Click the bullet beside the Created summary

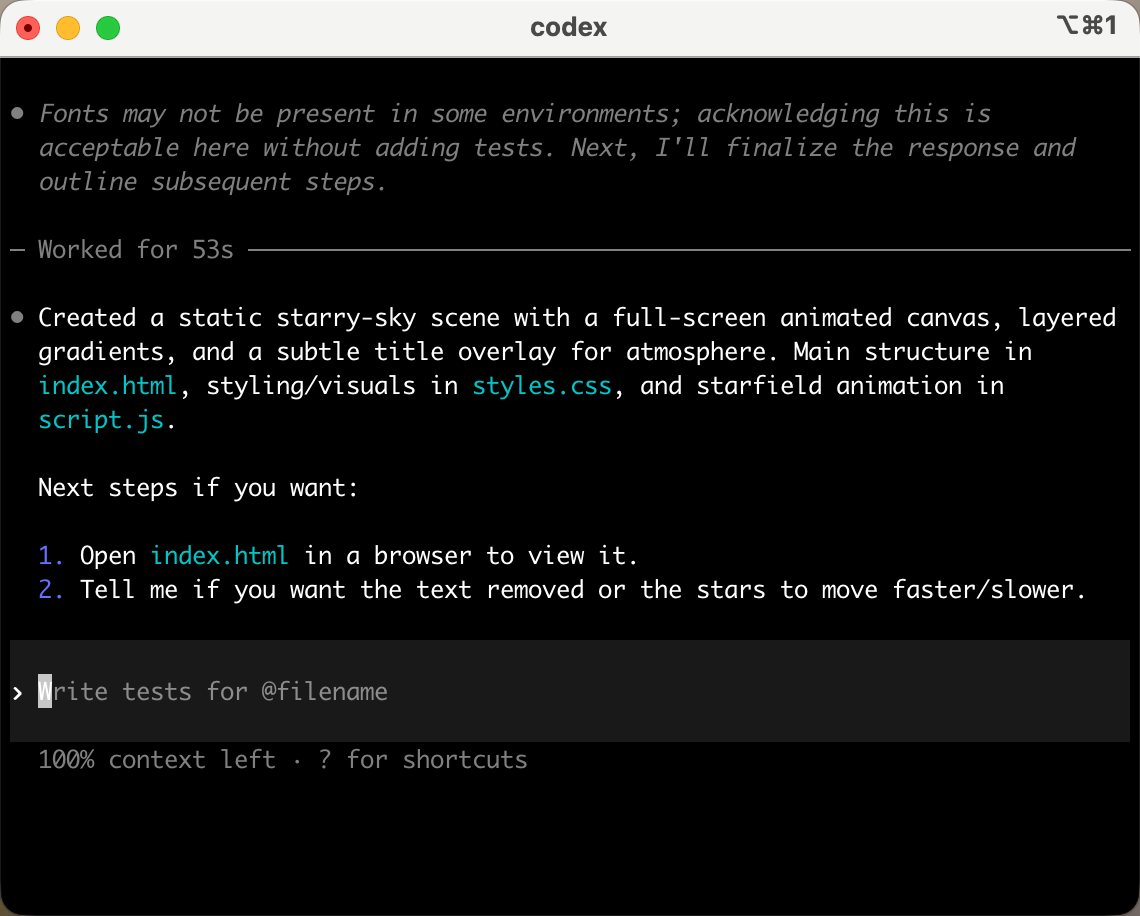(18, 318)
